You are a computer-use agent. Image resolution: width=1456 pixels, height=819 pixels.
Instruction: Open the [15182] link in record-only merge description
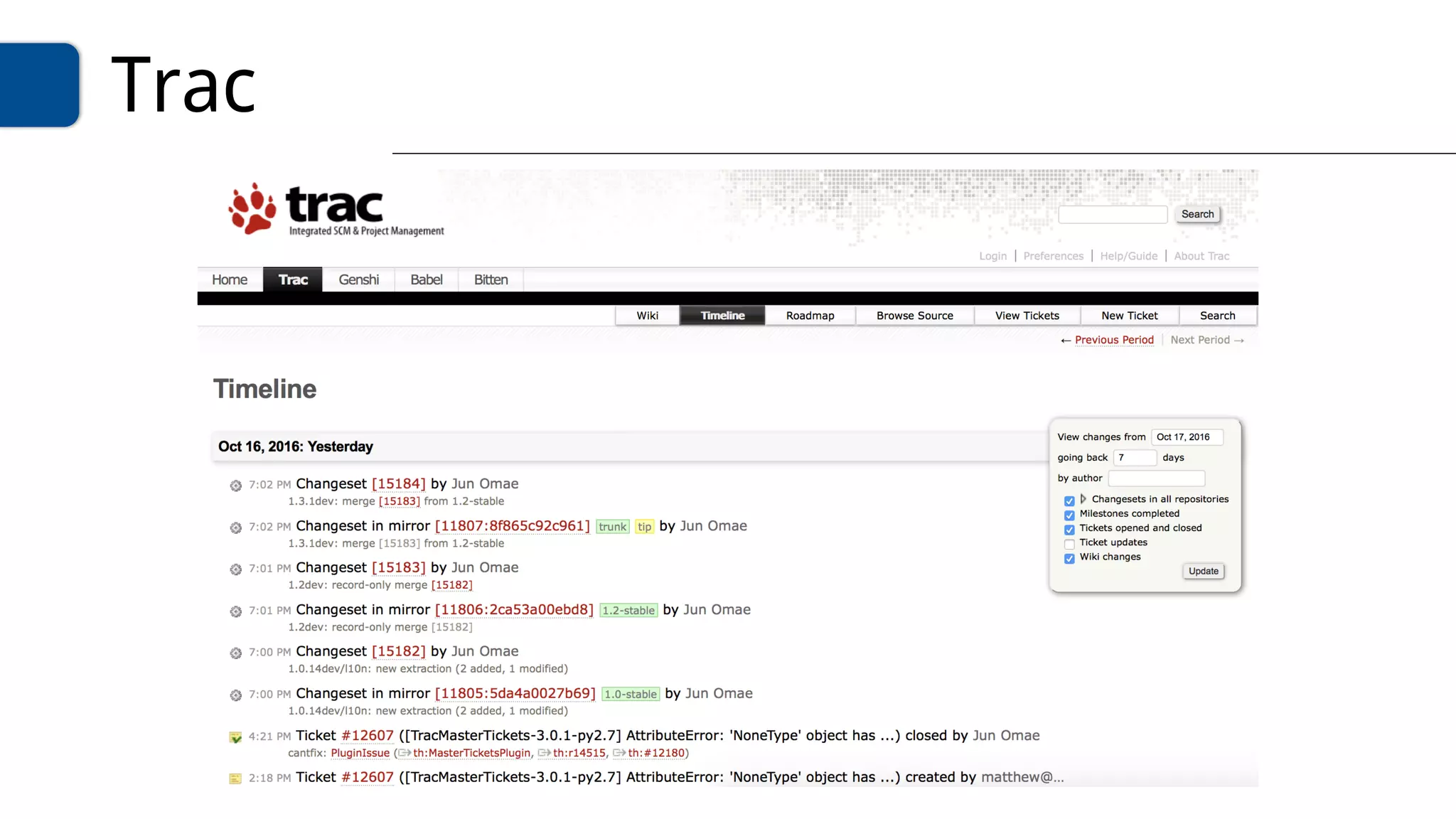point(451,585)
